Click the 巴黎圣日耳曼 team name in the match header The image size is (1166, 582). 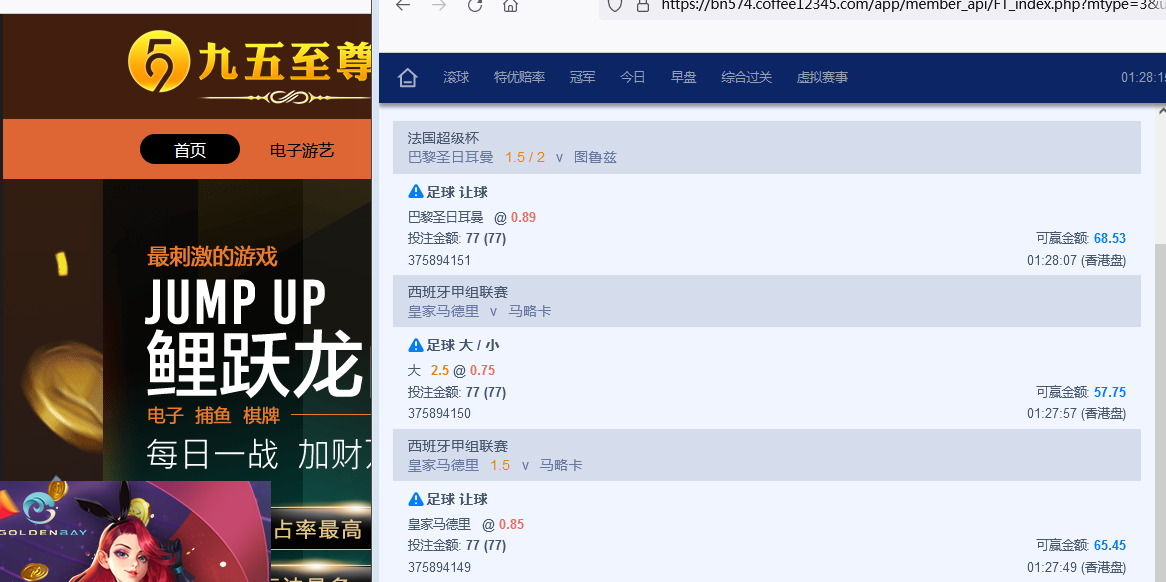coord(451,158)
